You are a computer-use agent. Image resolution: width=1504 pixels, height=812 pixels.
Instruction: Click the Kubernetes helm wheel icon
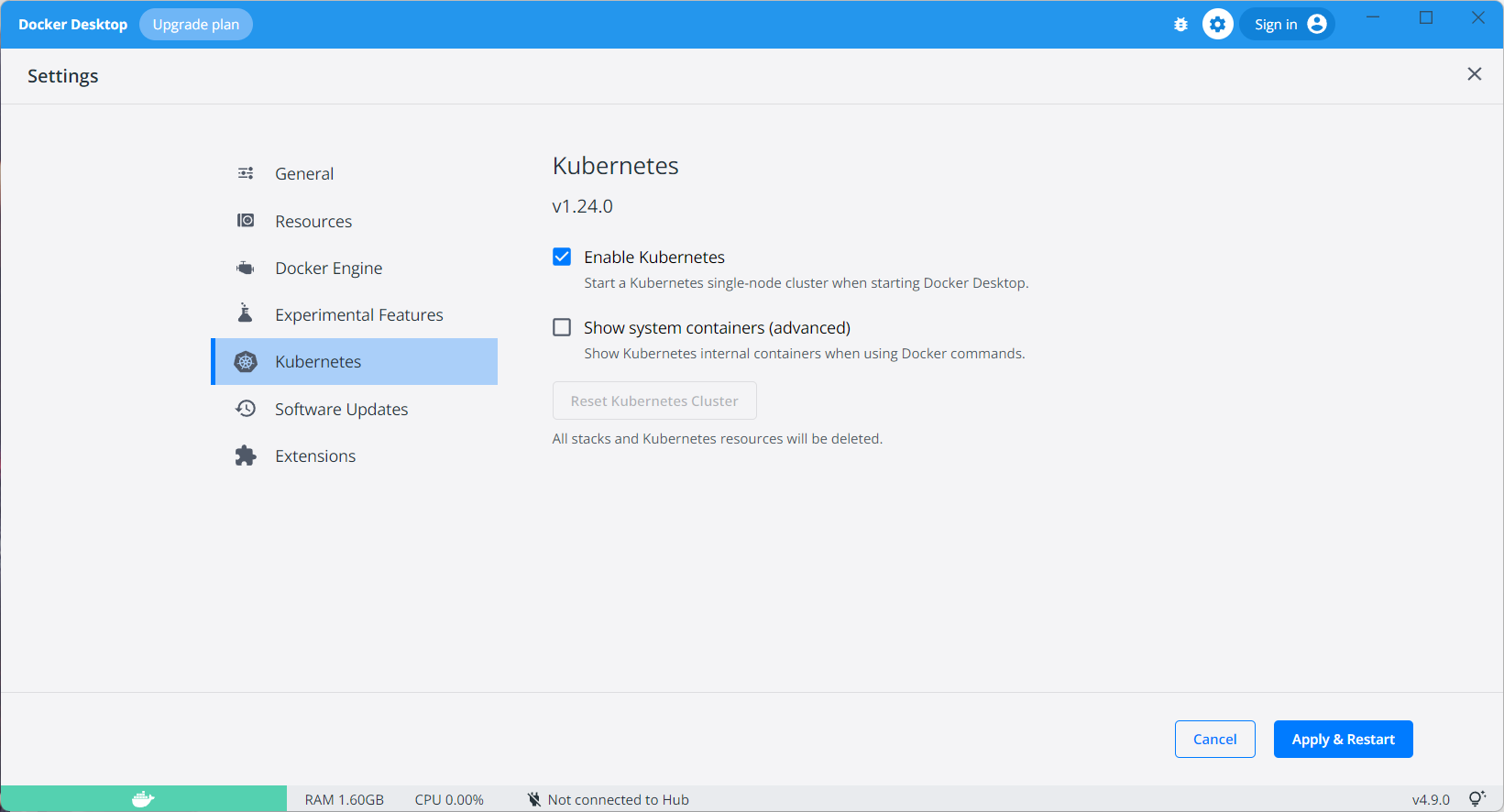(x=246, y=362)
